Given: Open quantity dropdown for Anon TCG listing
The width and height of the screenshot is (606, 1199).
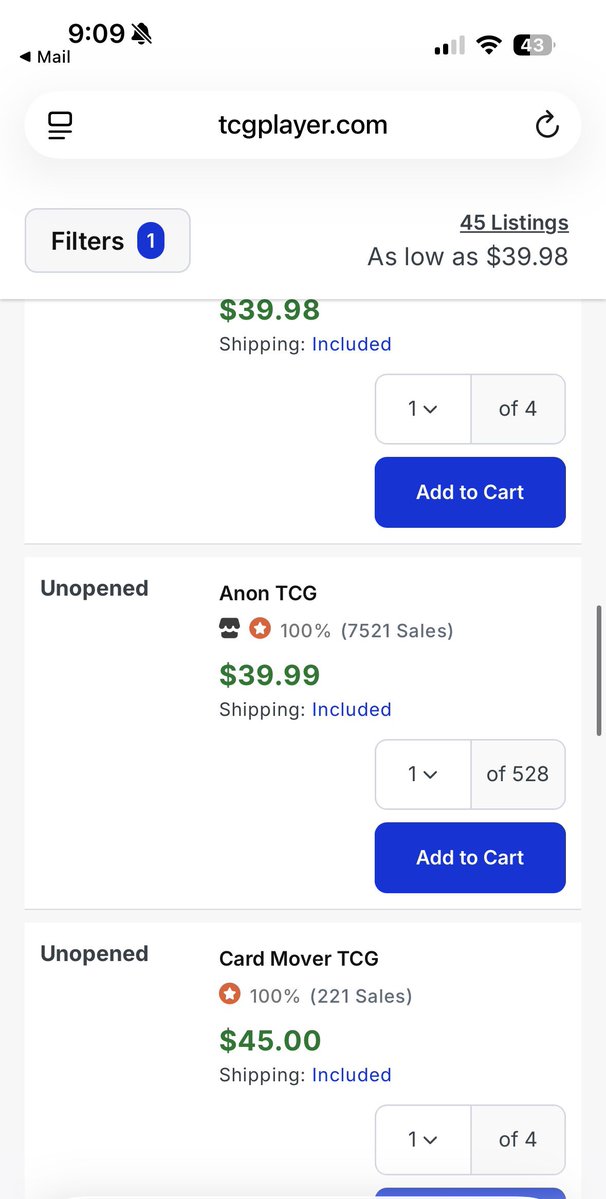Looking at the screenshot, I should 423,775.
